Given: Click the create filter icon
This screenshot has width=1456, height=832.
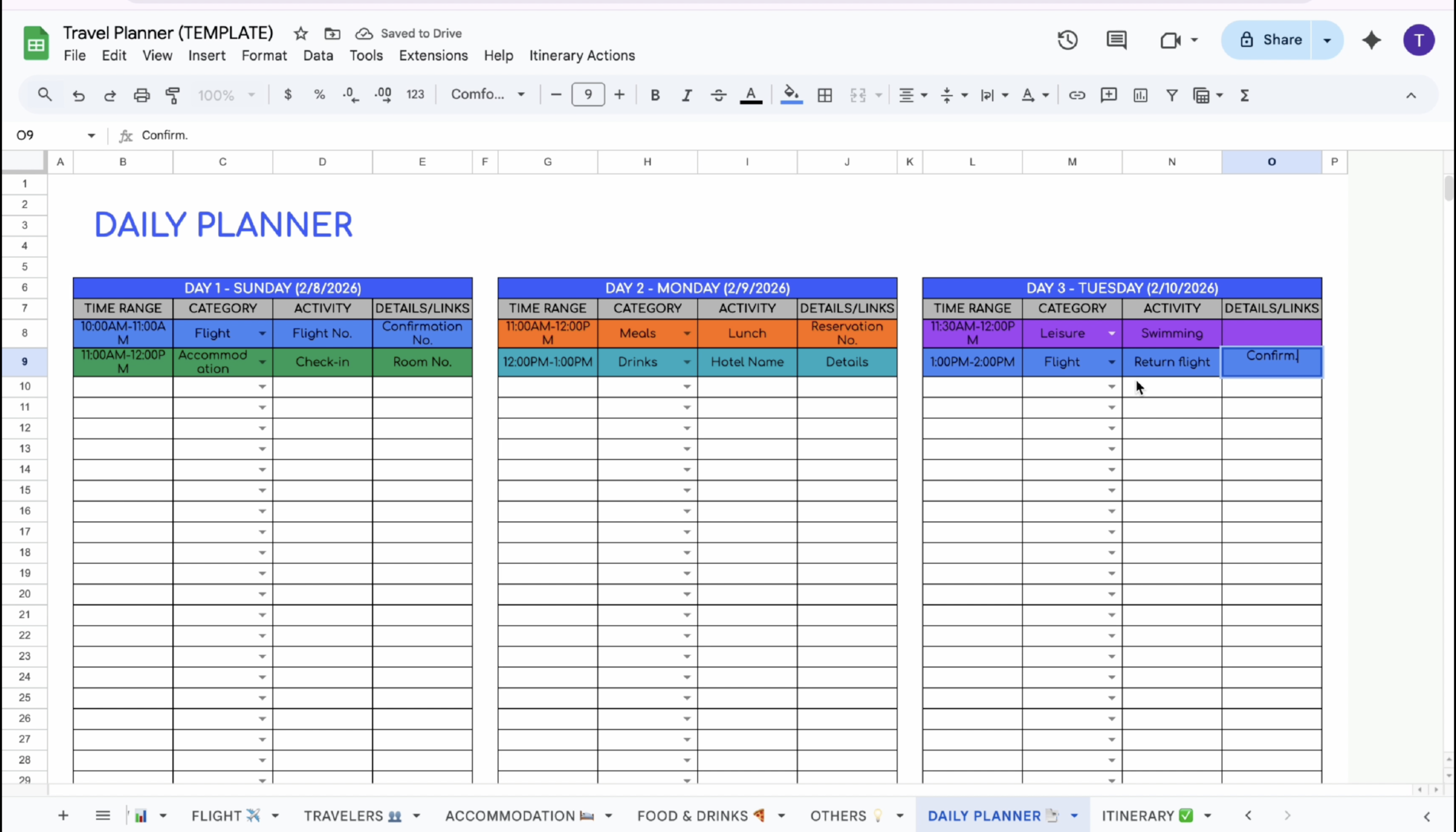Looking at the screenshot, I should coord(1172,95).
